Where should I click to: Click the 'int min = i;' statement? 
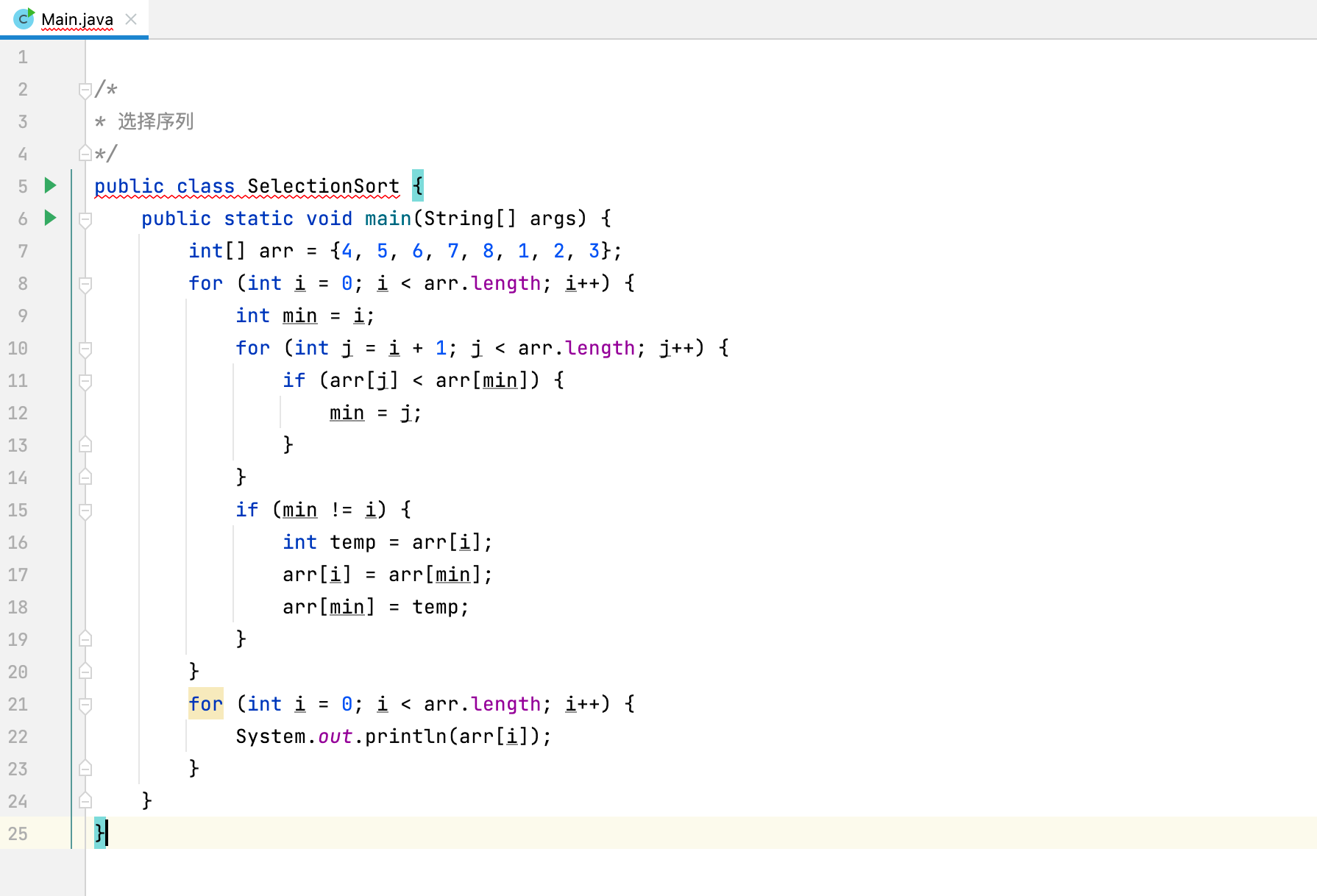tap(305, 316)
